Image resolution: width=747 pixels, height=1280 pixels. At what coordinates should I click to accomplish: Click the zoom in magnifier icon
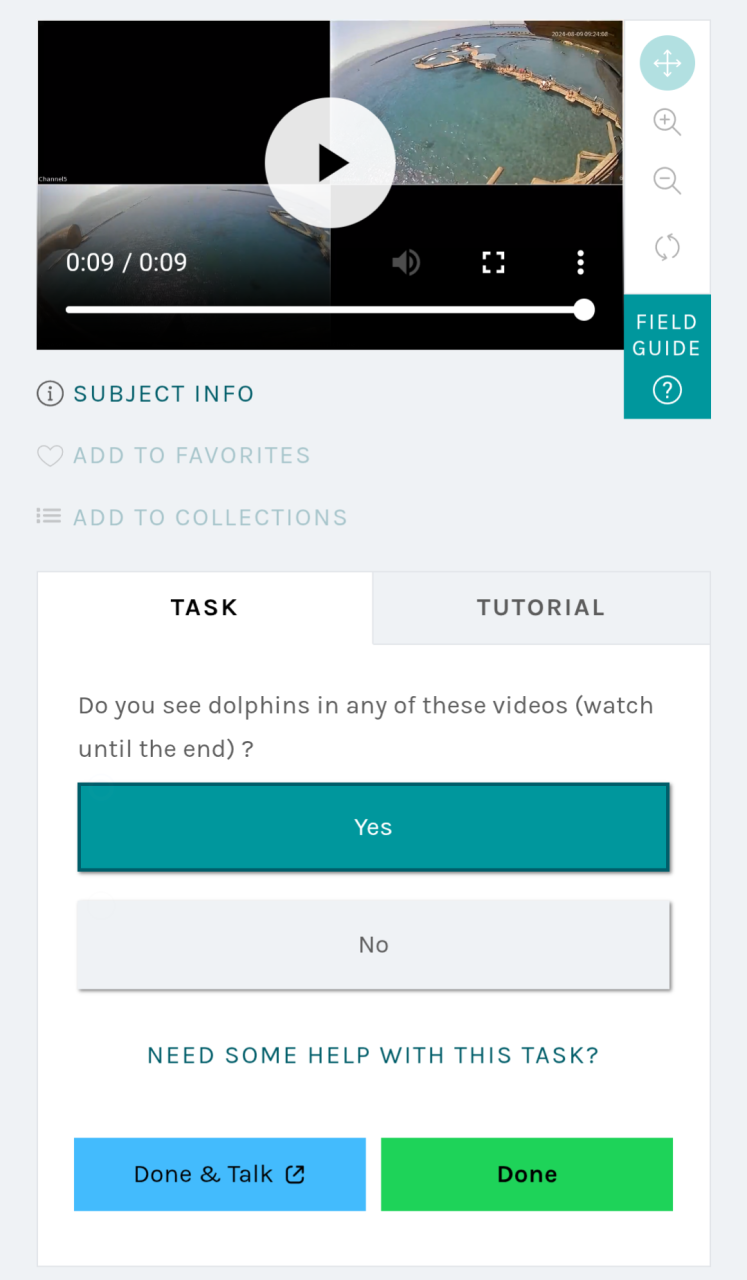667,122
